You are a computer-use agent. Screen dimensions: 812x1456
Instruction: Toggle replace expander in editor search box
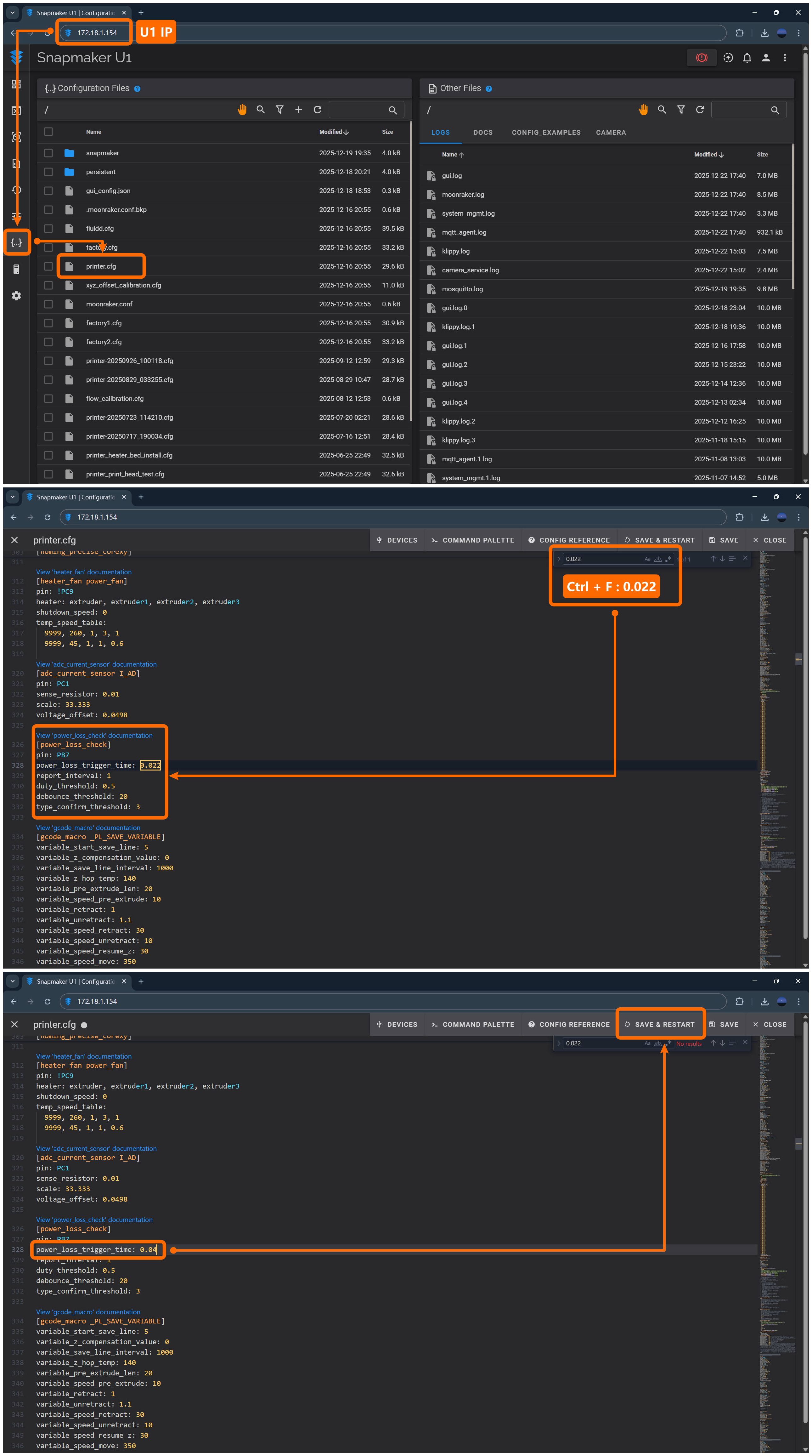click(559, 559)
